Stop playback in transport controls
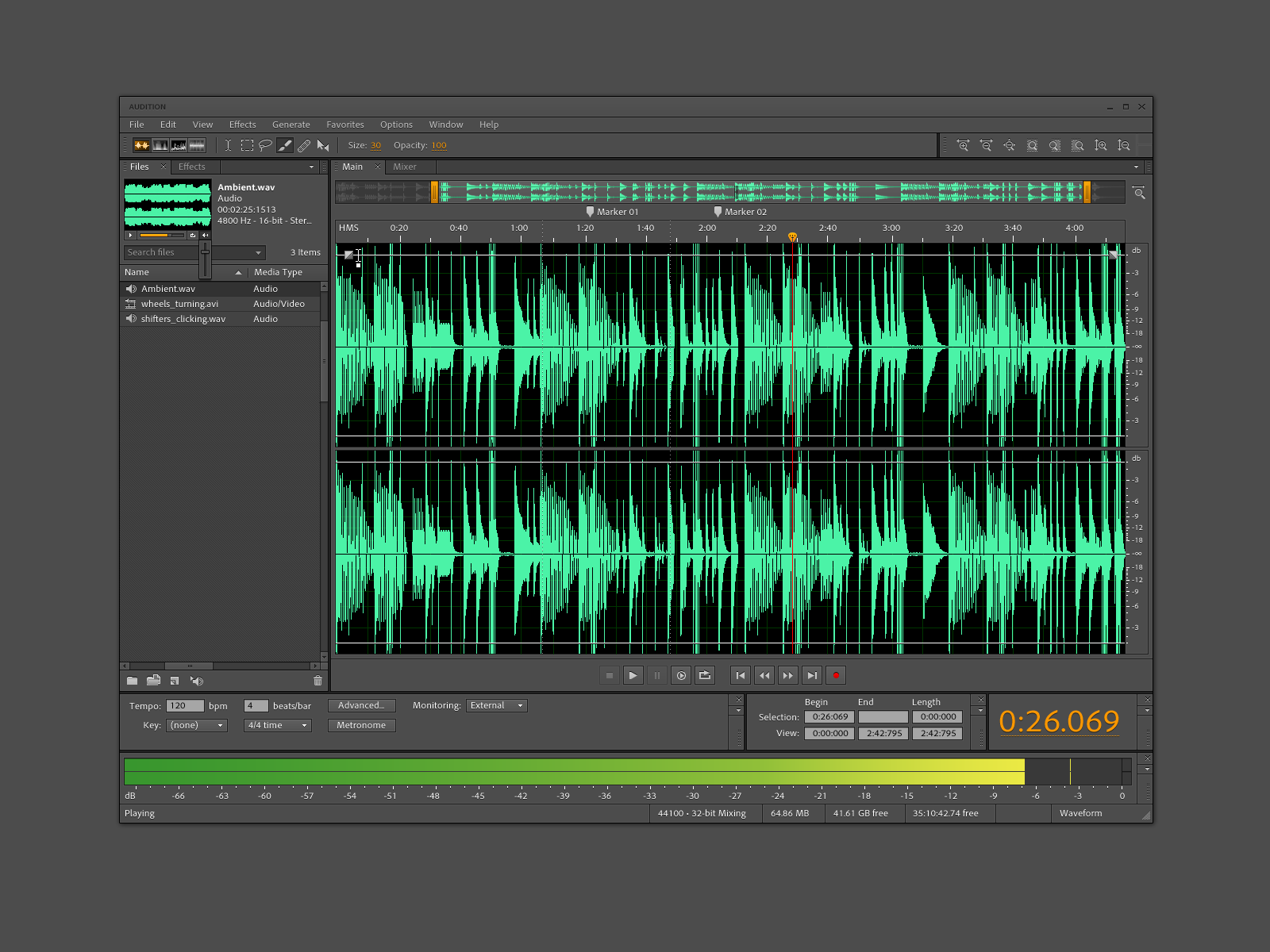This screenshot has height=952, width=1270. (x=610, y=676)
